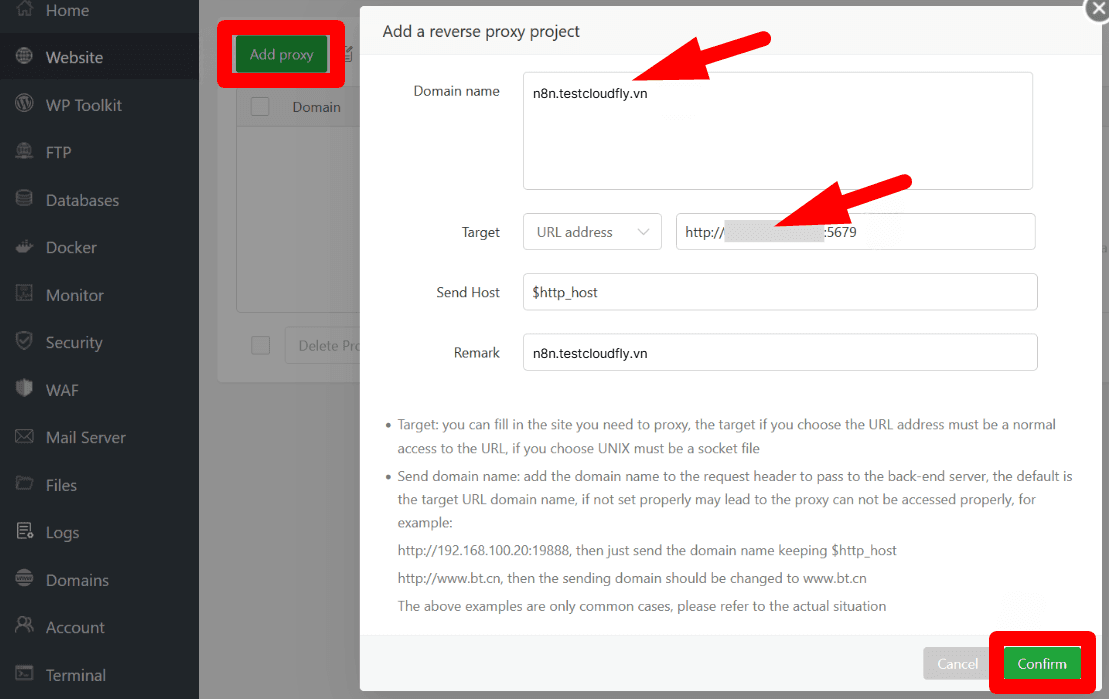Click the Security shield icon
The height and width of the screenshot is (699, 1109).
tap(24, 341)
